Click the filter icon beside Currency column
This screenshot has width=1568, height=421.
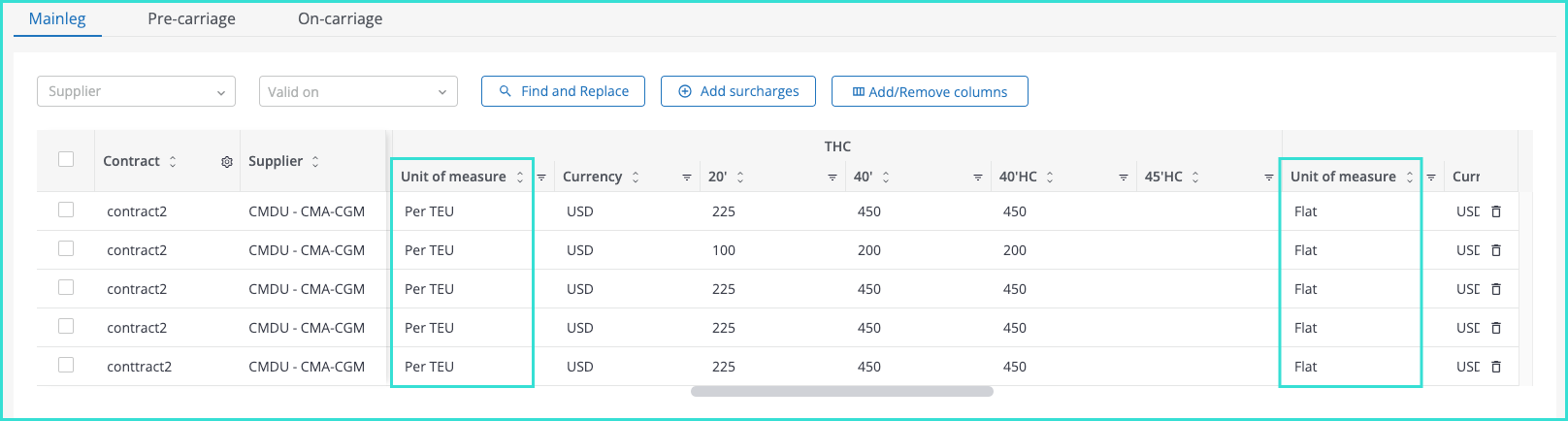pos(686,178)
